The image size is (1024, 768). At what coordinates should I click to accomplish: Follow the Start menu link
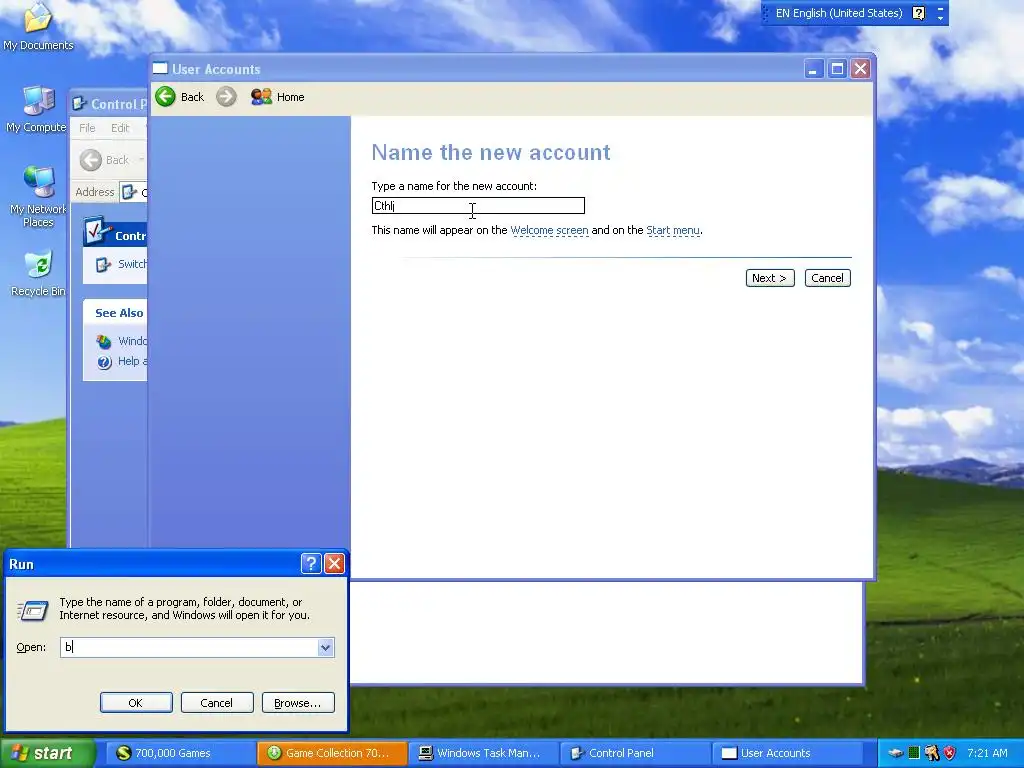(x=673, y=231)
